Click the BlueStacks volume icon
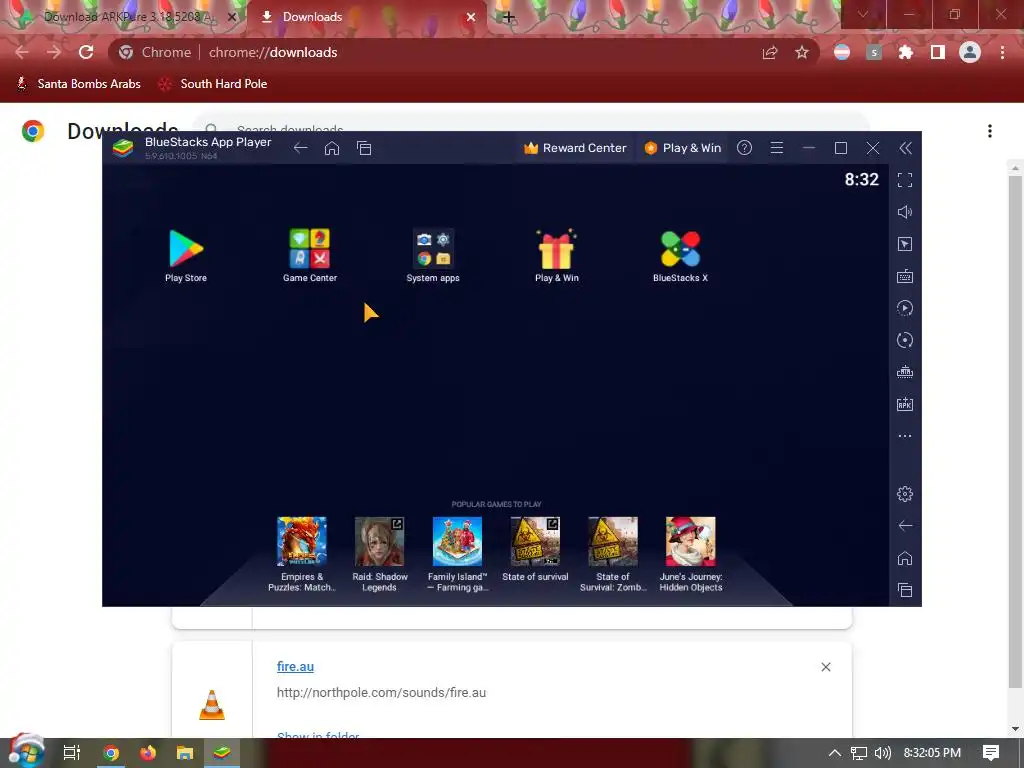This screenshot has width=1024, height=768. point(904,212)
